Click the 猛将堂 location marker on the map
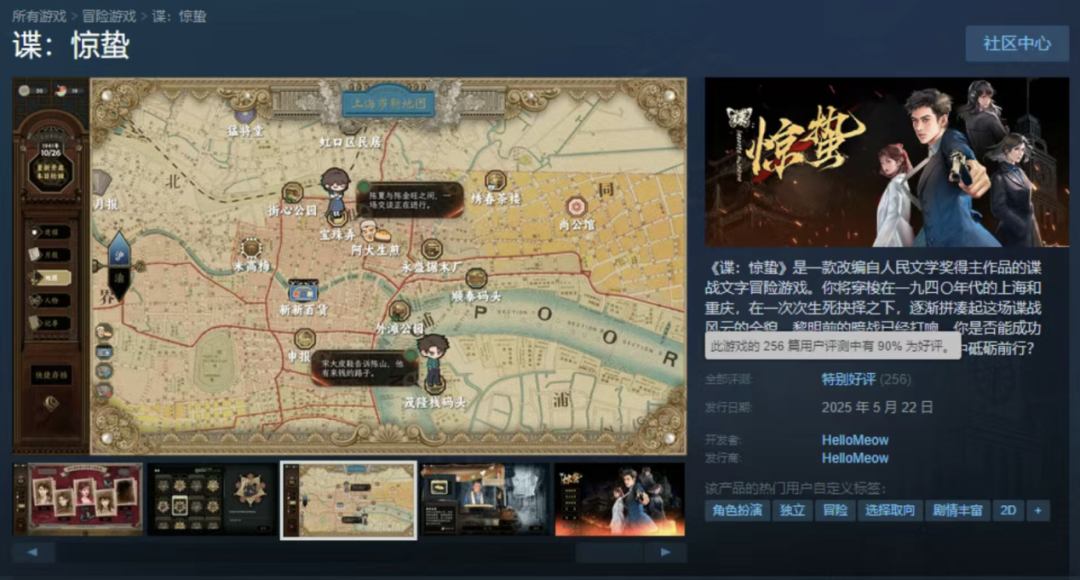1080x580 pixels. (245, 117)
